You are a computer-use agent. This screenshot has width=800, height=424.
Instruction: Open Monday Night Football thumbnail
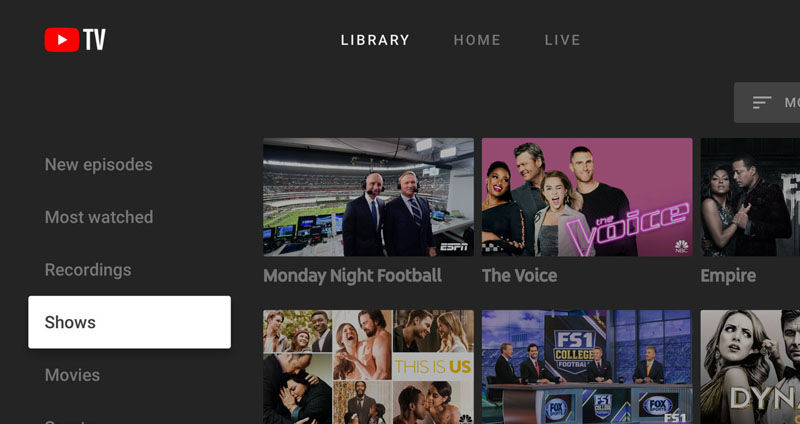(x=368, y=197)
